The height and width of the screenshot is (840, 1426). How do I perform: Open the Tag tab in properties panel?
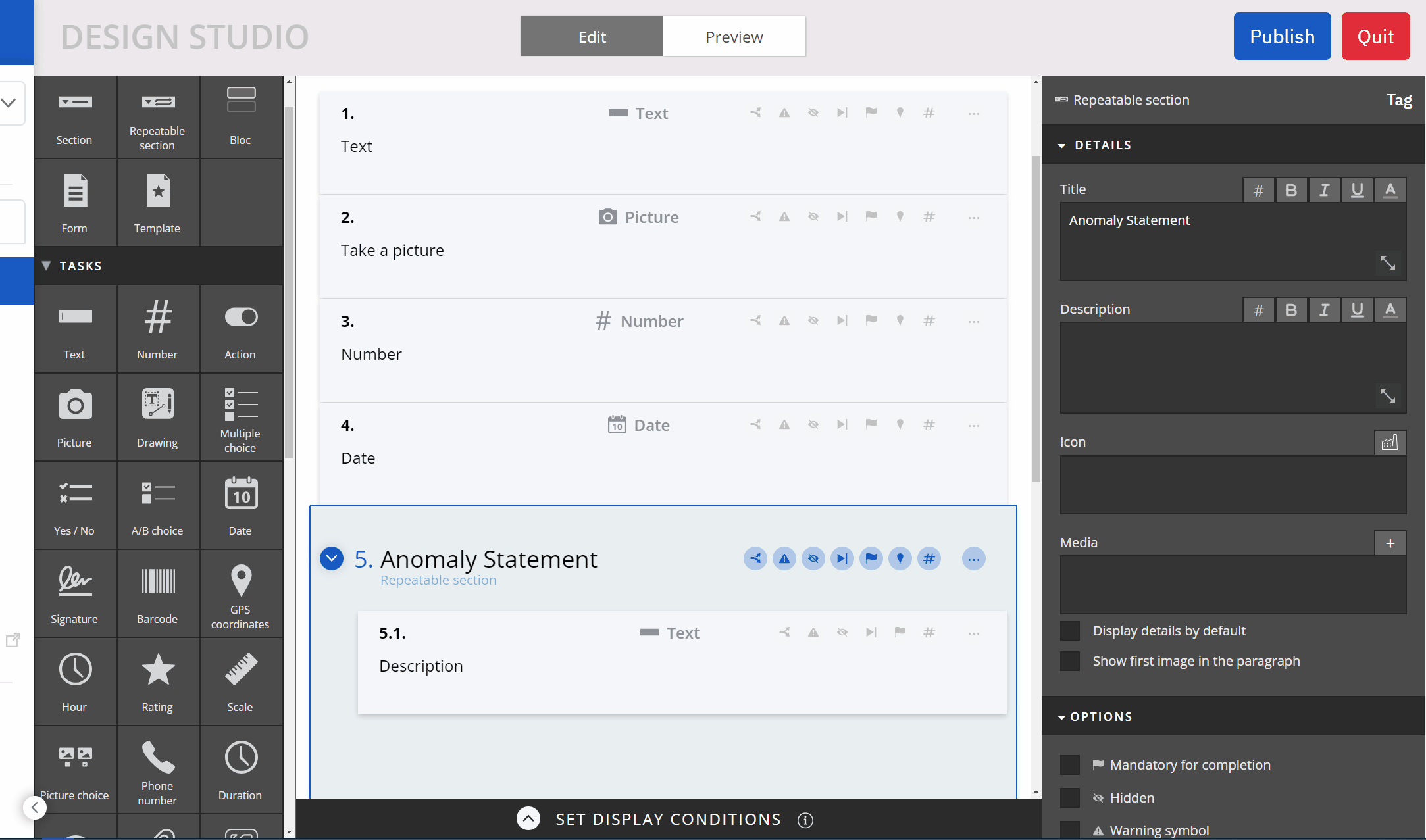point(1400,100)
